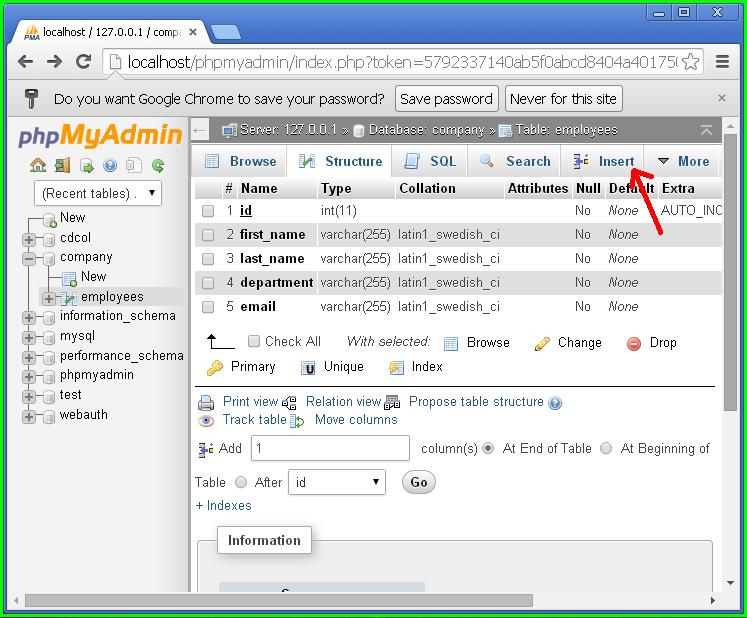This screenshot has width=747, height=618.
Task: Open phpMyAdmin documentation icon
Action: click(110, 165)
